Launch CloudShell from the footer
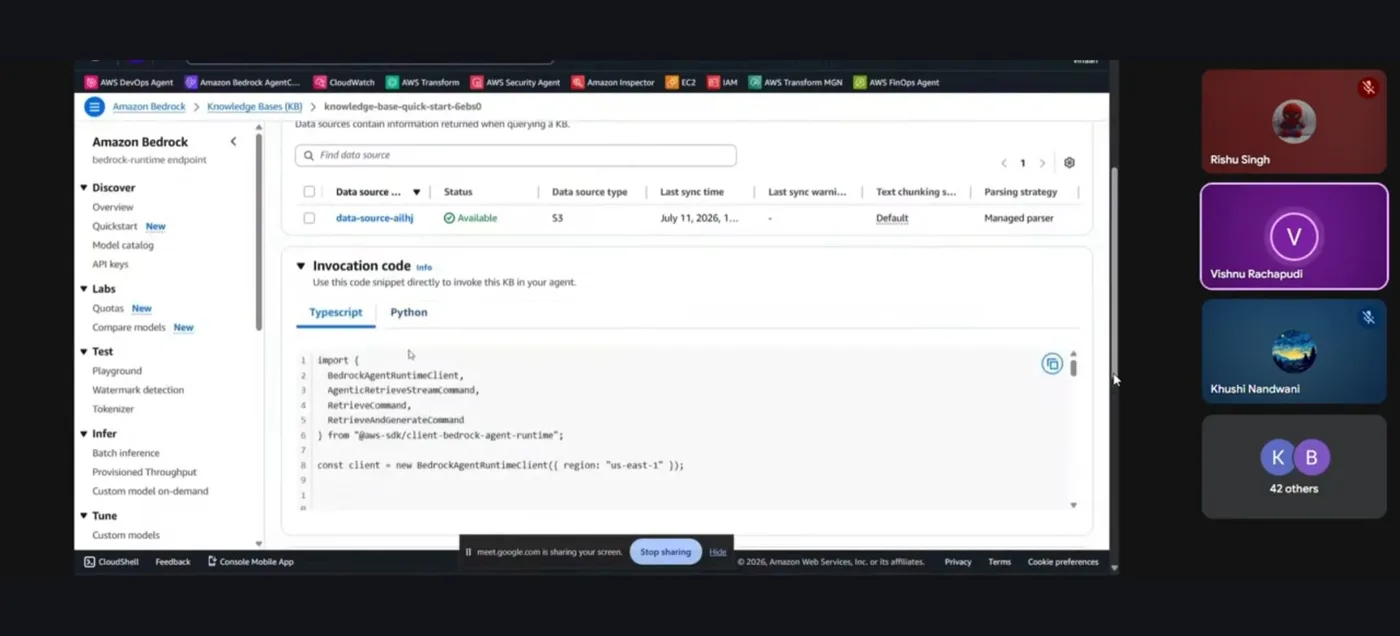Screen dimensions: 1400x636 [112, 562]
